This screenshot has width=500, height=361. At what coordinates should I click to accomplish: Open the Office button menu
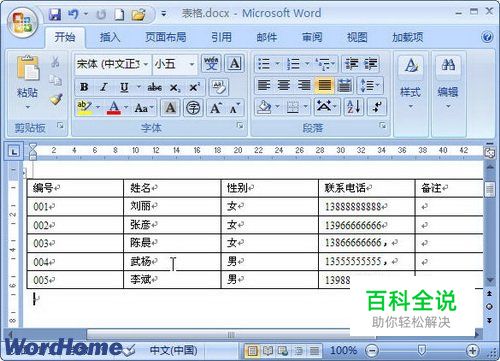click(x=22, y=23)
